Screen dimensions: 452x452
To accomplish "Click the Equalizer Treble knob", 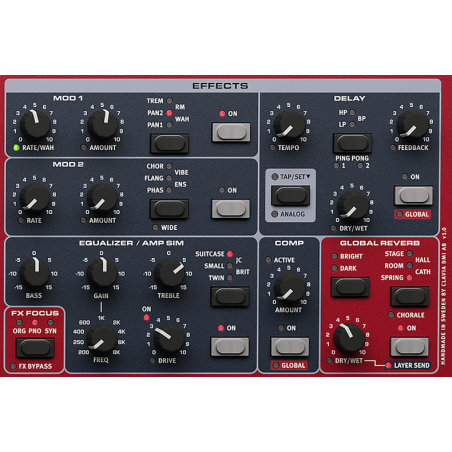I will (169, 273).
